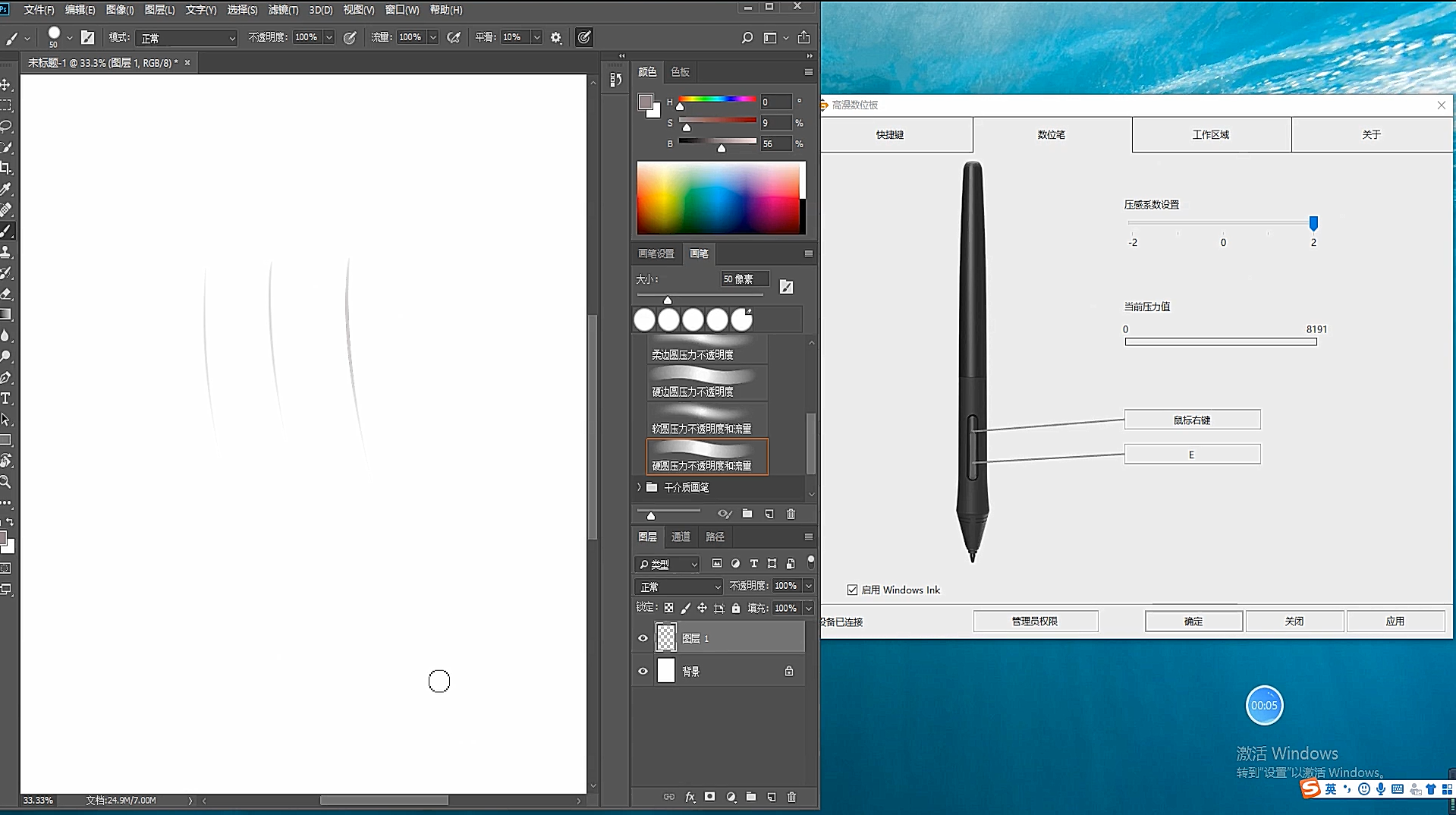The image size is (1456, 815).
Task: Click 应用 button
Action: (x=1395, y=621)
